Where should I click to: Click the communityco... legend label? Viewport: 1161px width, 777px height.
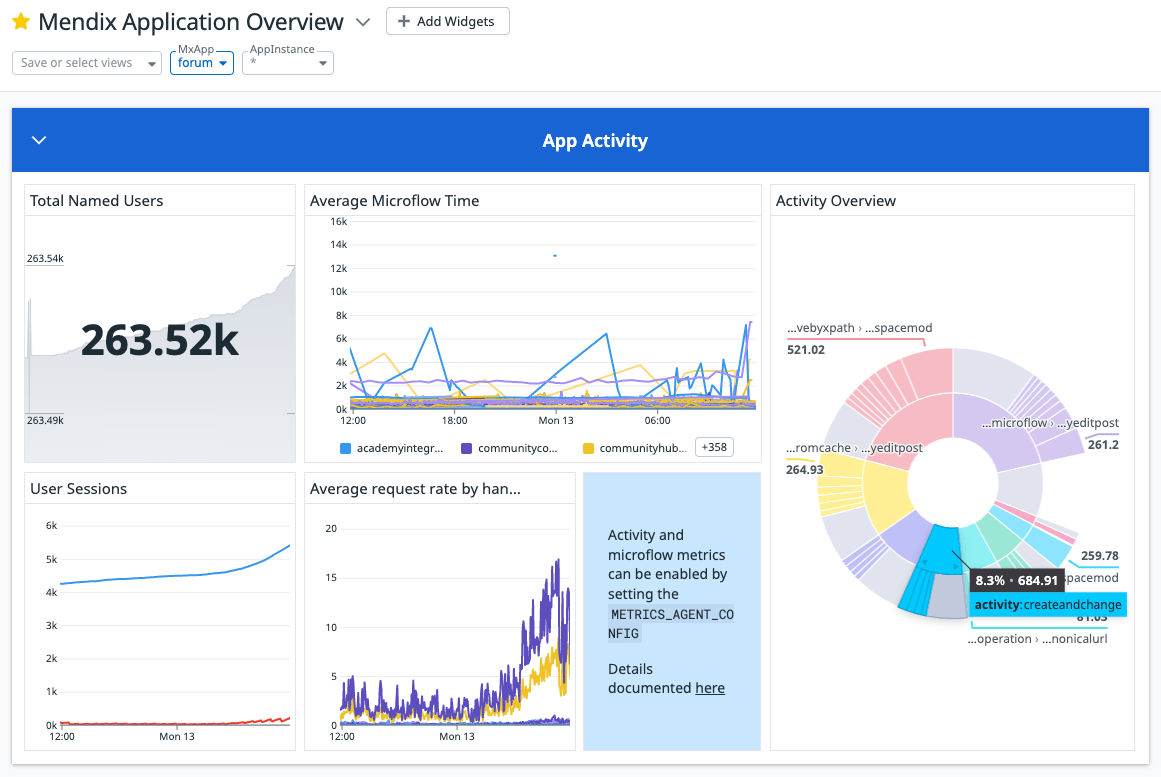click(x=518, y=448)
